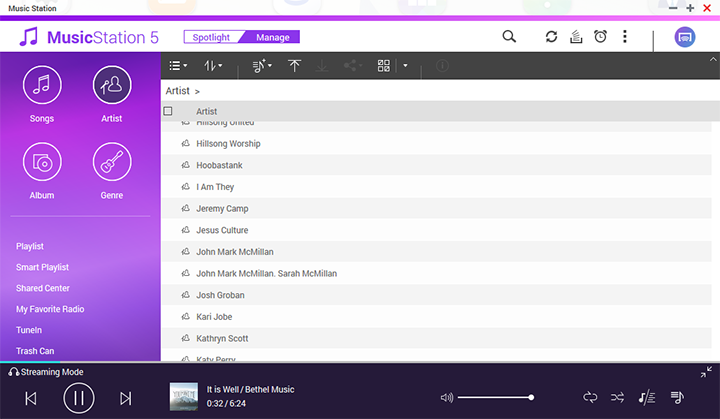Open the alarm clock settings
This screenshot has height=419, width=720.
pos(600,37)
